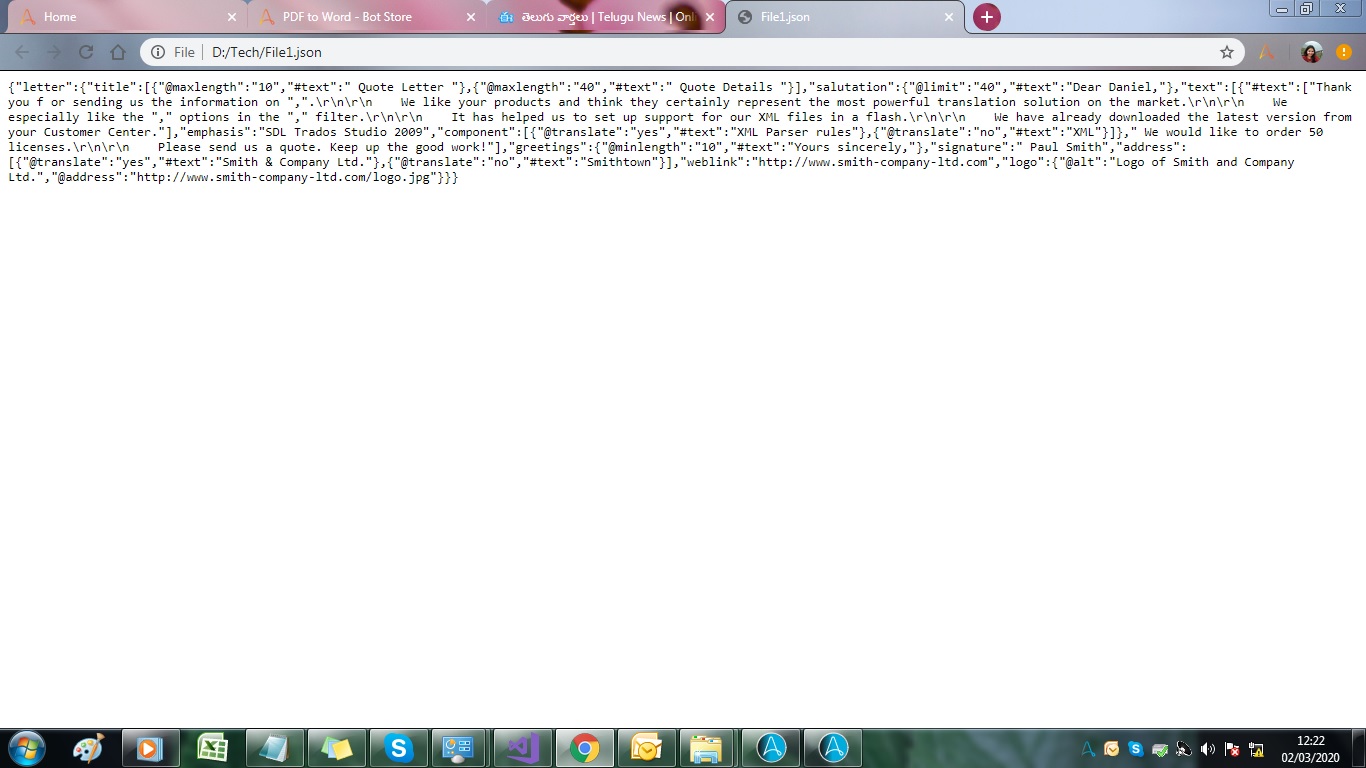Open a new browser tab

(x=986, y=17)
